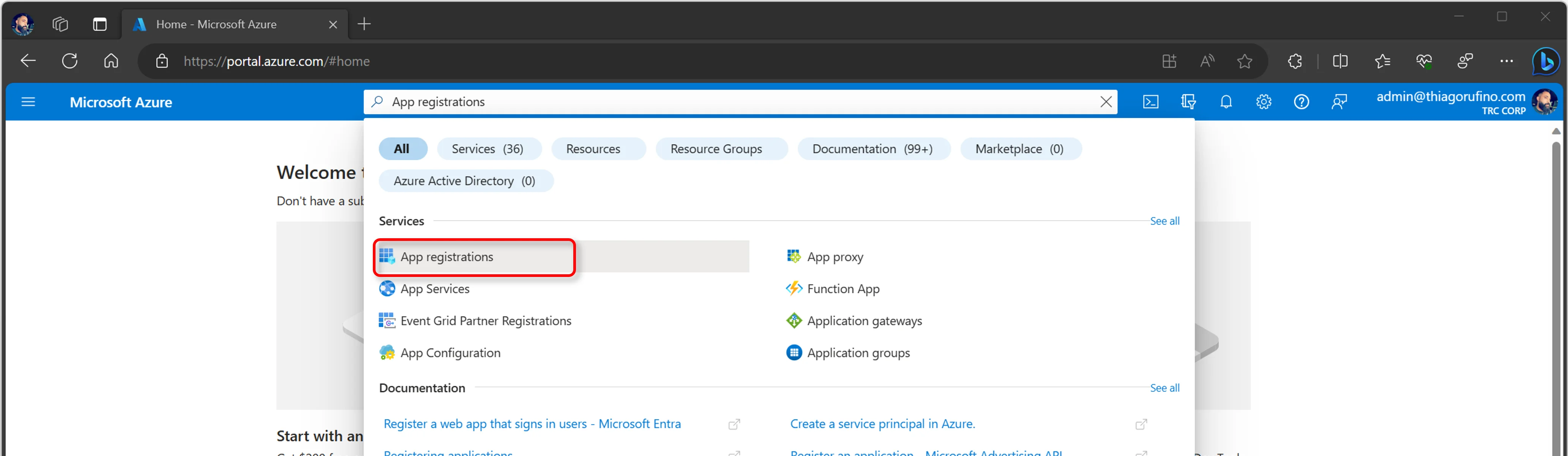Image resolution: width=1568 pixels, height=456 pixels.
Task: Click the Function App lightning icon
Action: coord(794,288)
